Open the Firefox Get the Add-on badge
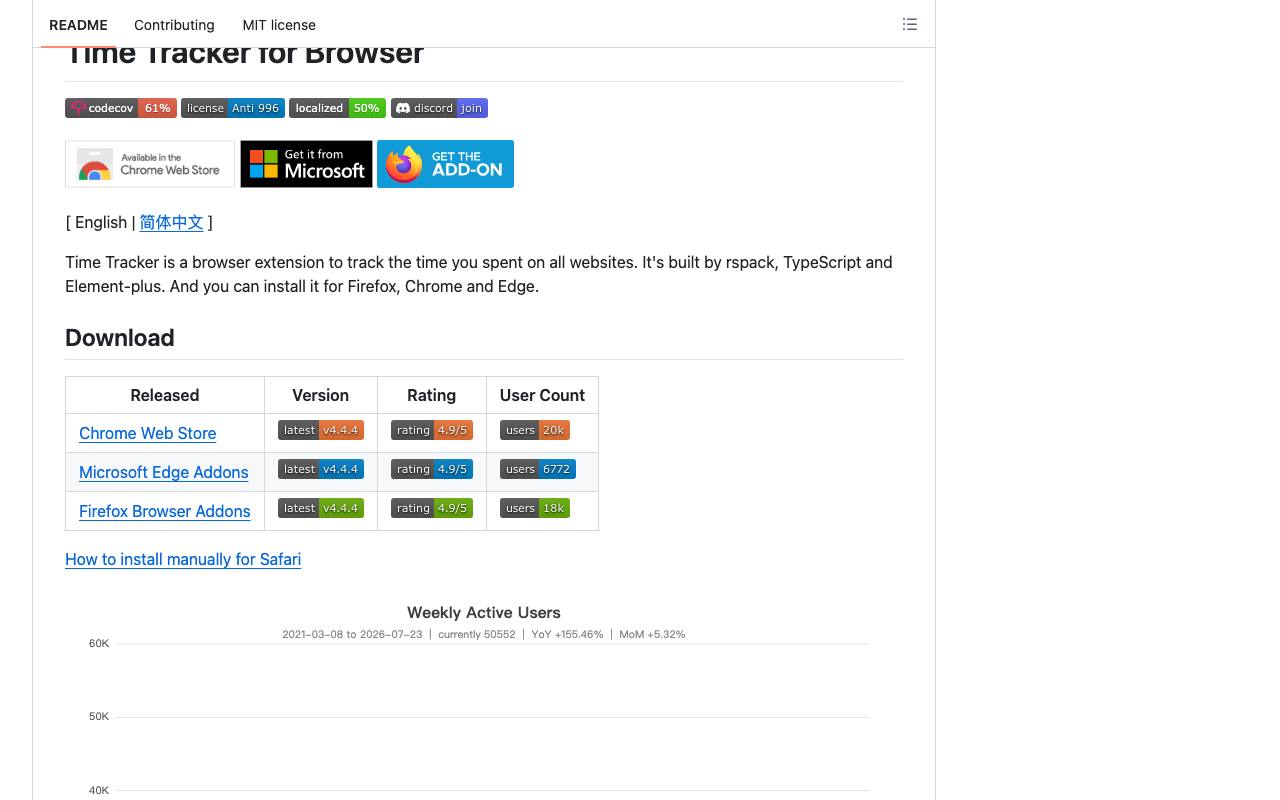The height and width of the screenshot is (800, 1280). click(445, 164)
